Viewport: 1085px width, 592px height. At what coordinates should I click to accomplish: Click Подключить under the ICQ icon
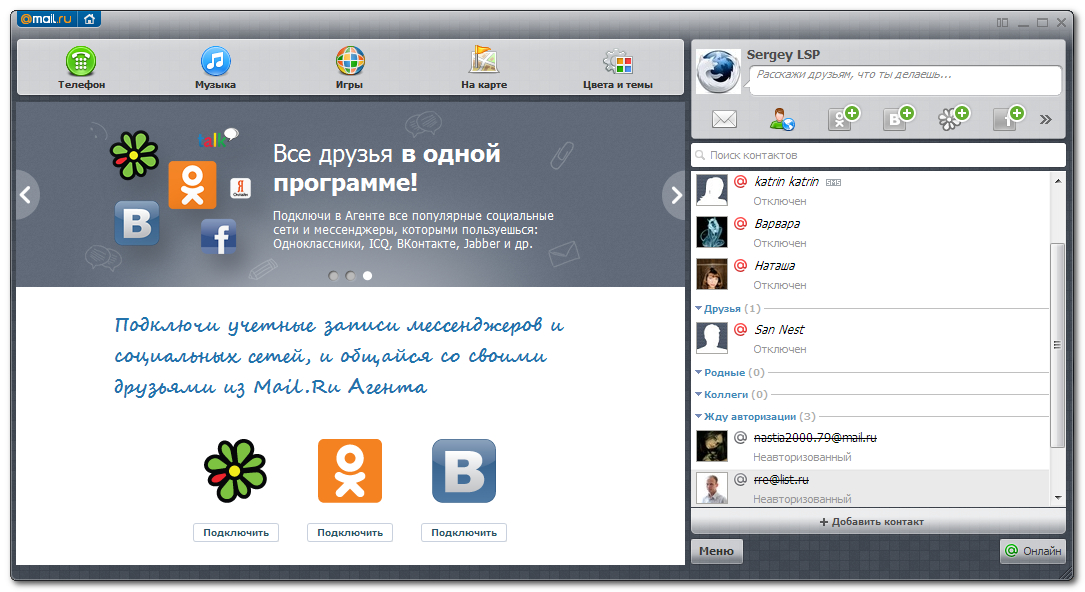pos(236,533)
